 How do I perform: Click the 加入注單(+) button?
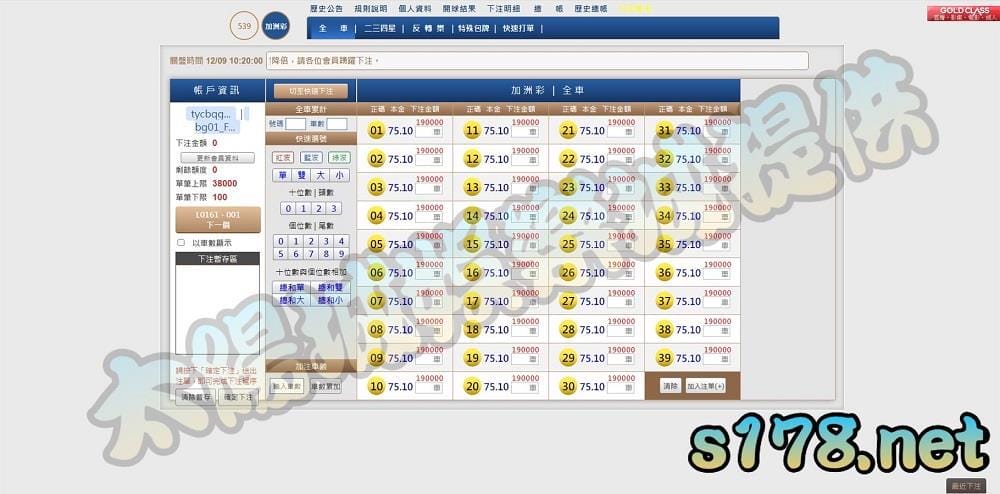tap(705, 386)
